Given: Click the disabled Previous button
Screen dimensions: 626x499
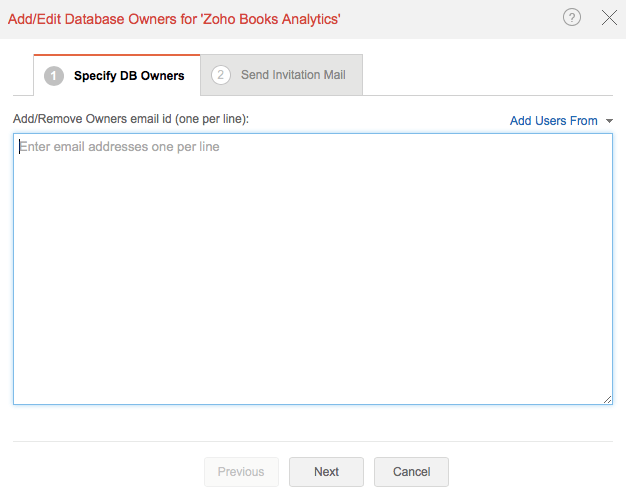Looking at the screenshot, I should pyautogui.click(x=241, y=472).
